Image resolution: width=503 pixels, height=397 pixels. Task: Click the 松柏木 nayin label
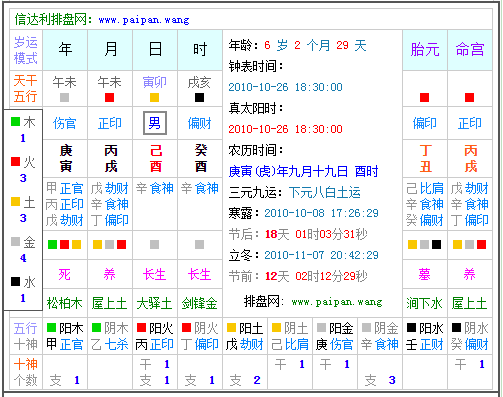[x=65, y=303]
